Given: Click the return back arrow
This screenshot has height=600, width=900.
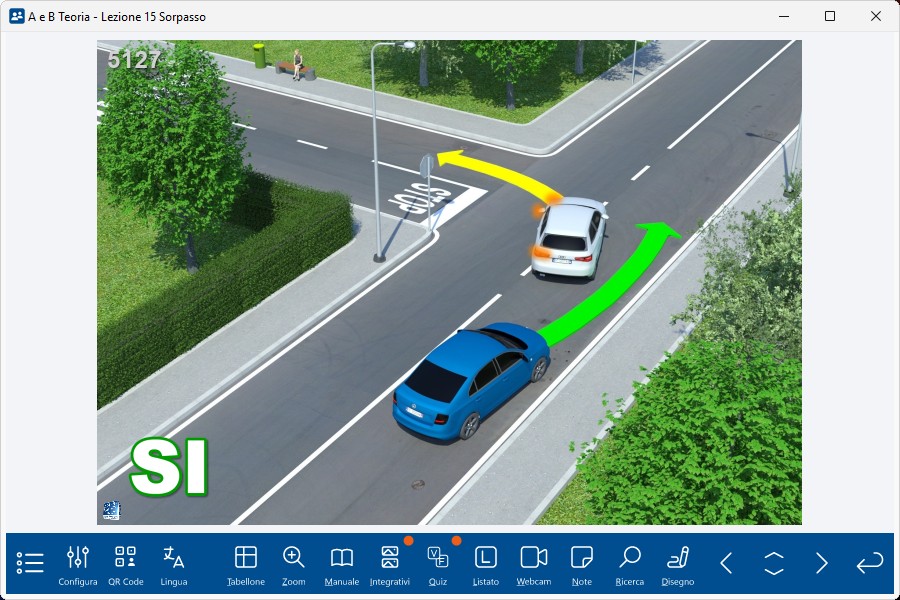Looking at the screenshot, I should [x=870, y=563].
